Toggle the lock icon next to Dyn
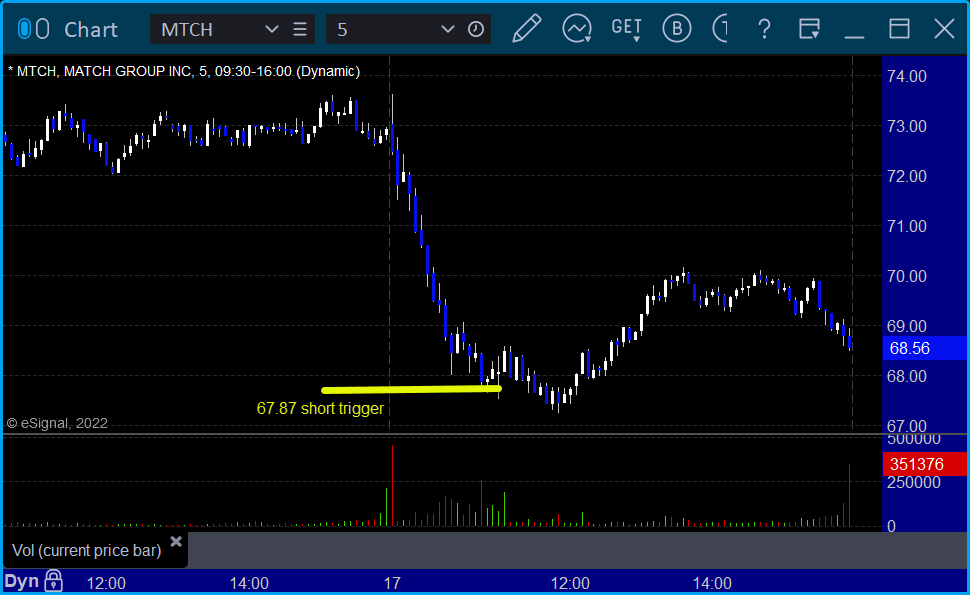Image resolution: width=970 pixels, height=595 pixels. click(x=54, y=581)
